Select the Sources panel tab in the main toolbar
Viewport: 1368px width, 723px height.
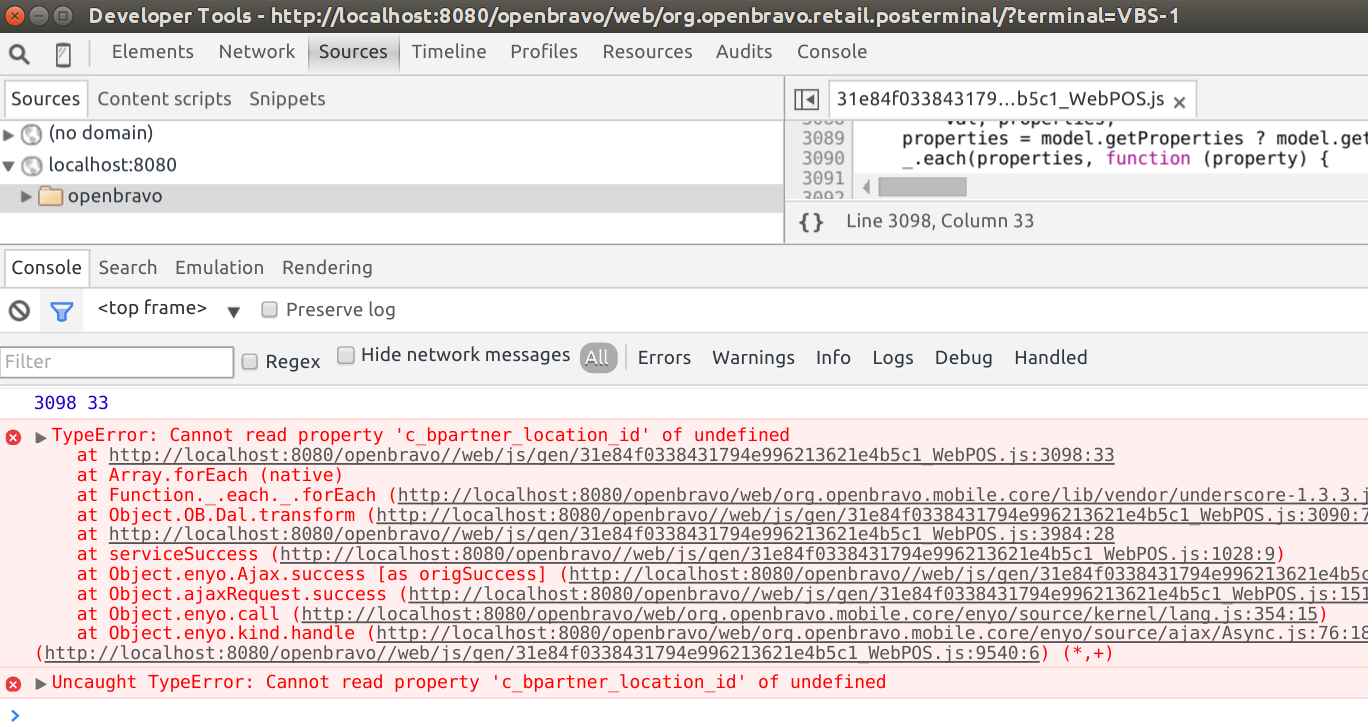(x=353, y=52)
